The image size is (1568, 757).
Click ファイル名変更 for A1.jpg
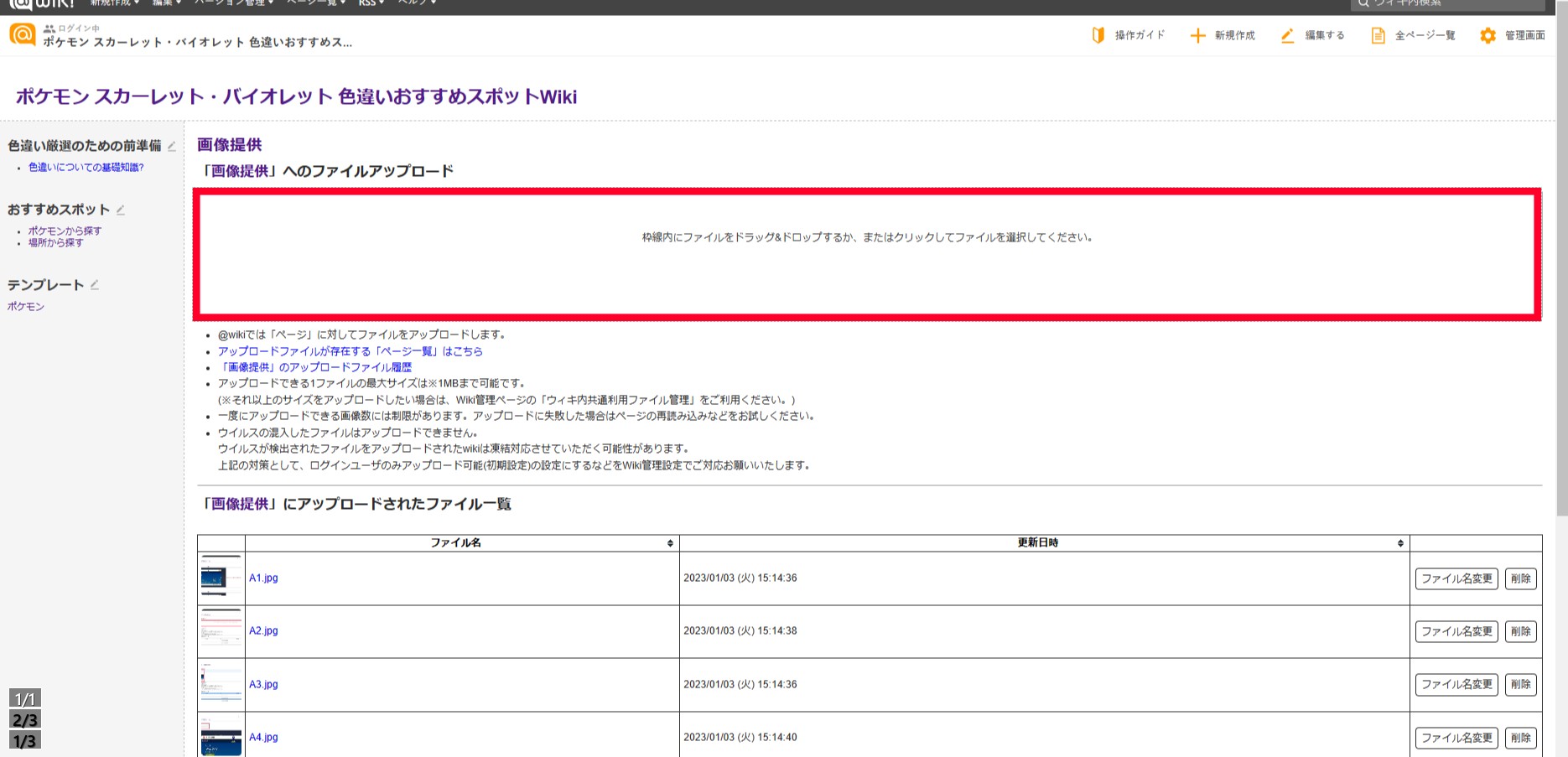pyautogui.click(x=1456, y=578)
